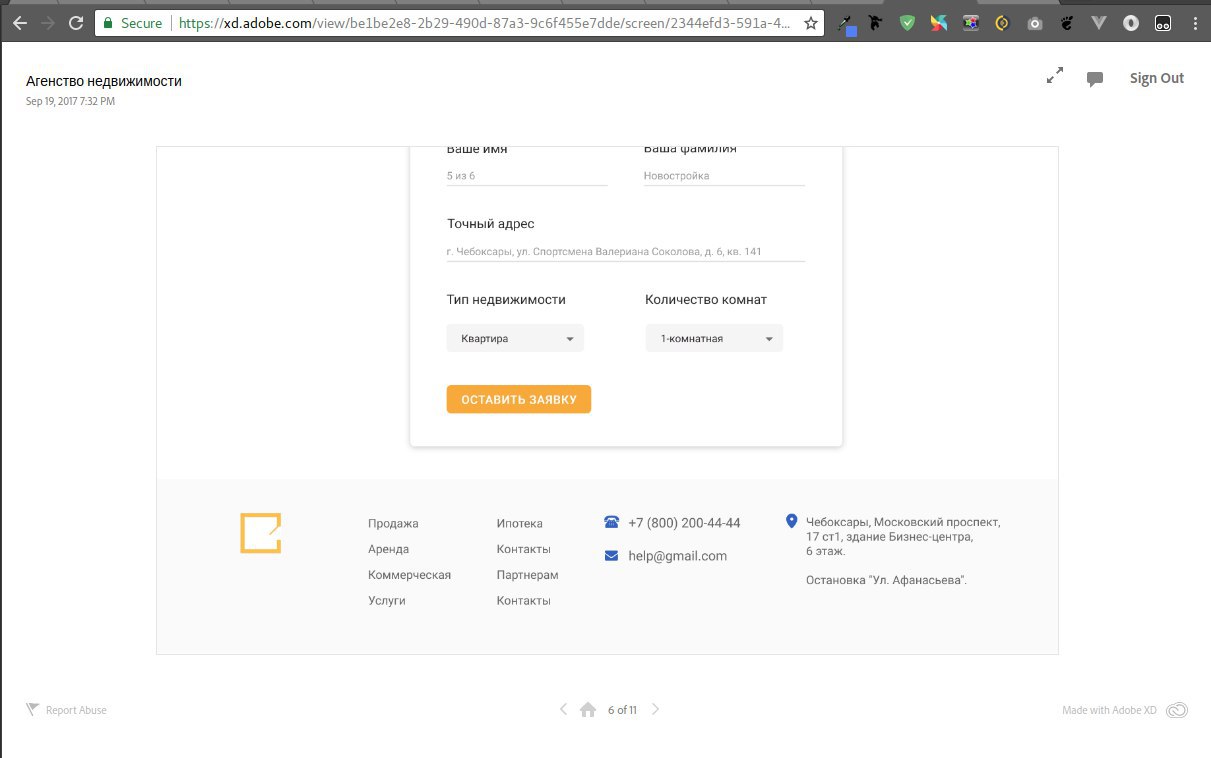The width and height of the screenshot is (1211, 758).
Task: Reload the page with the refresh icon
Action: [x=75, y=22]
